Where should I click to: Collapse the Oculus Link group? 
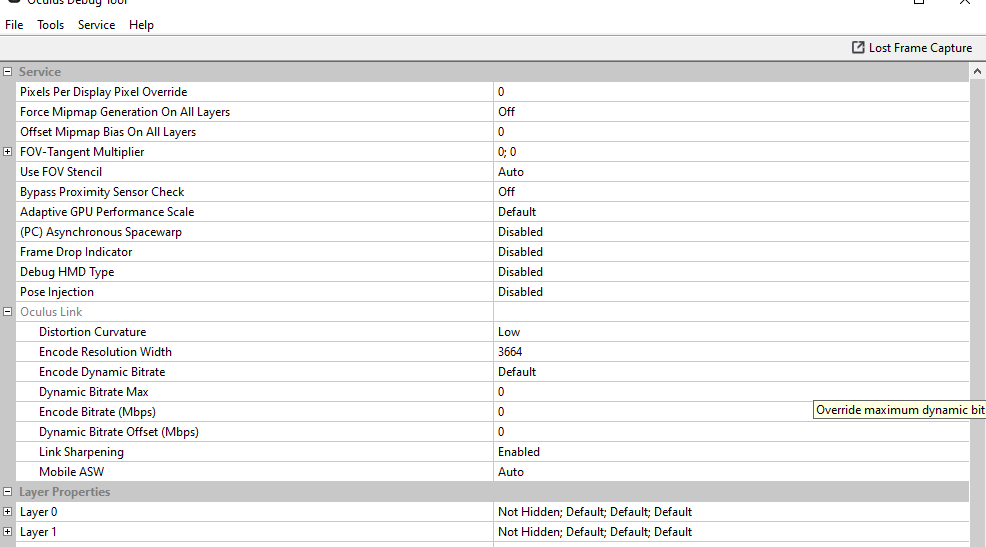tap(8, 312)
